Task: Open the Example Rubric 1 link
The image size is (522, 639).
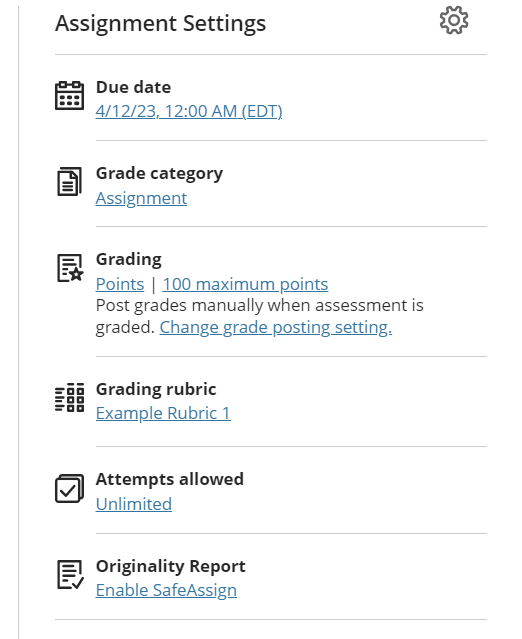Action: (163, 413)
